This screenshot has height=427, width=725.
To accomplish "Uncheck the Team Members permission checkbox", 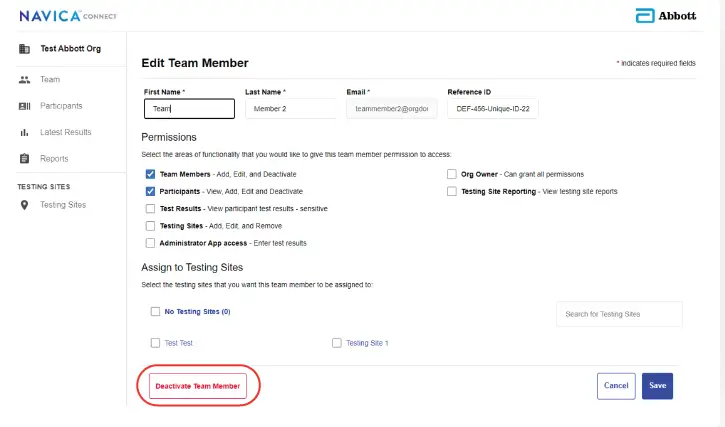I will pos(150,174).
